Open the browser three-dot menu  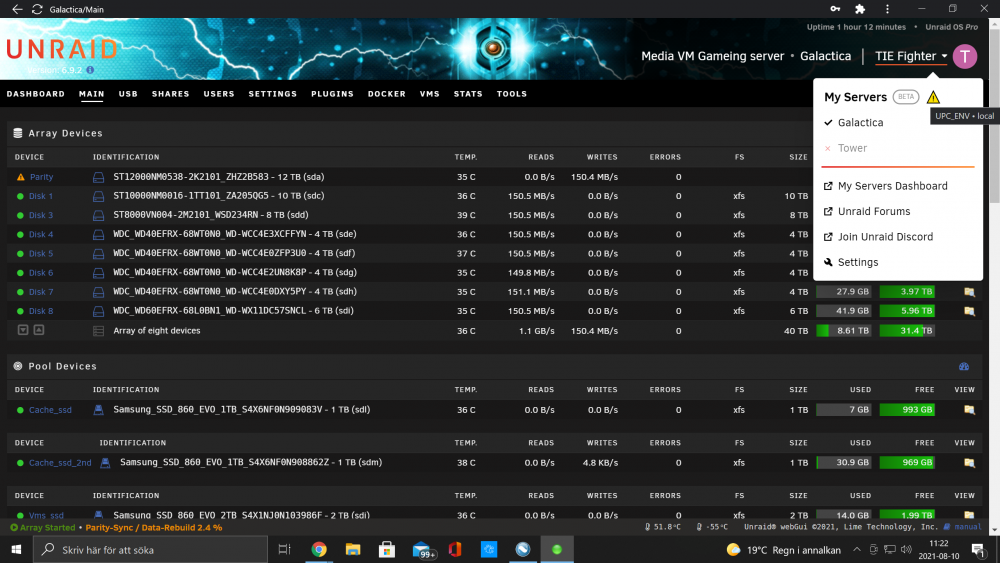(x=887, y=9)
